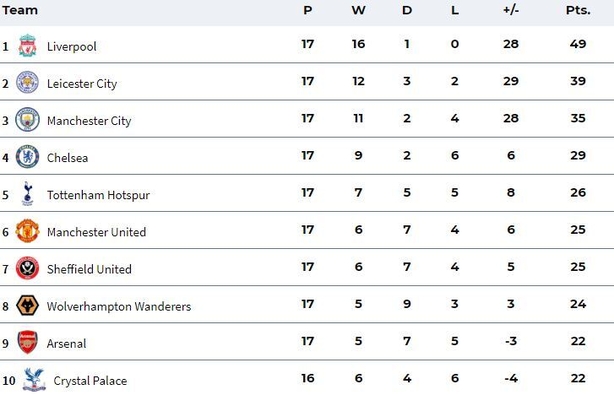Click the Crystal Palace eagle badge

(34, 379)
